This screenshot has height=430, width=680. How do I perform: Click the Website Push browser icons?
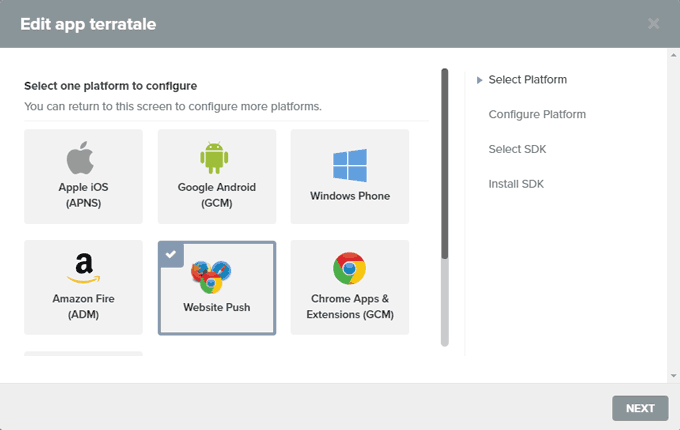211,277
